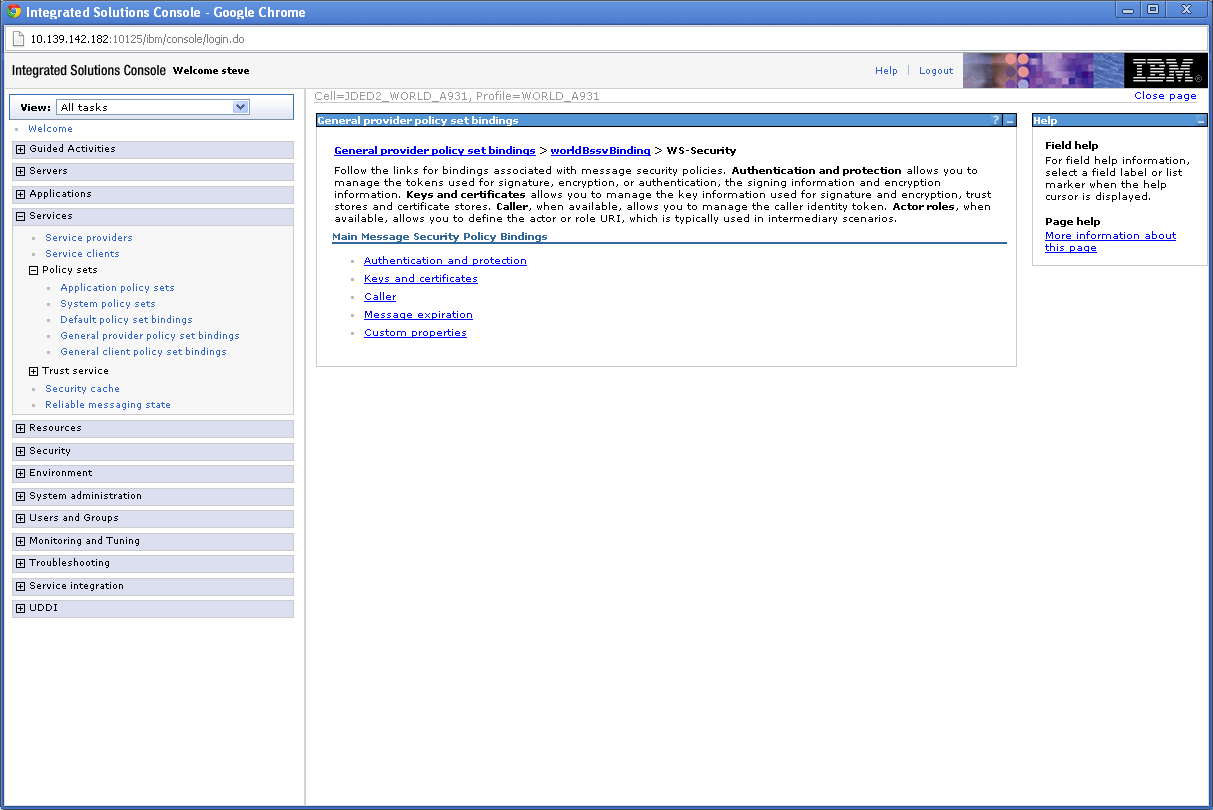Expand the Servers section
Image resolution: width=1213 pixels, height=810 pixels.
[20, 172]
